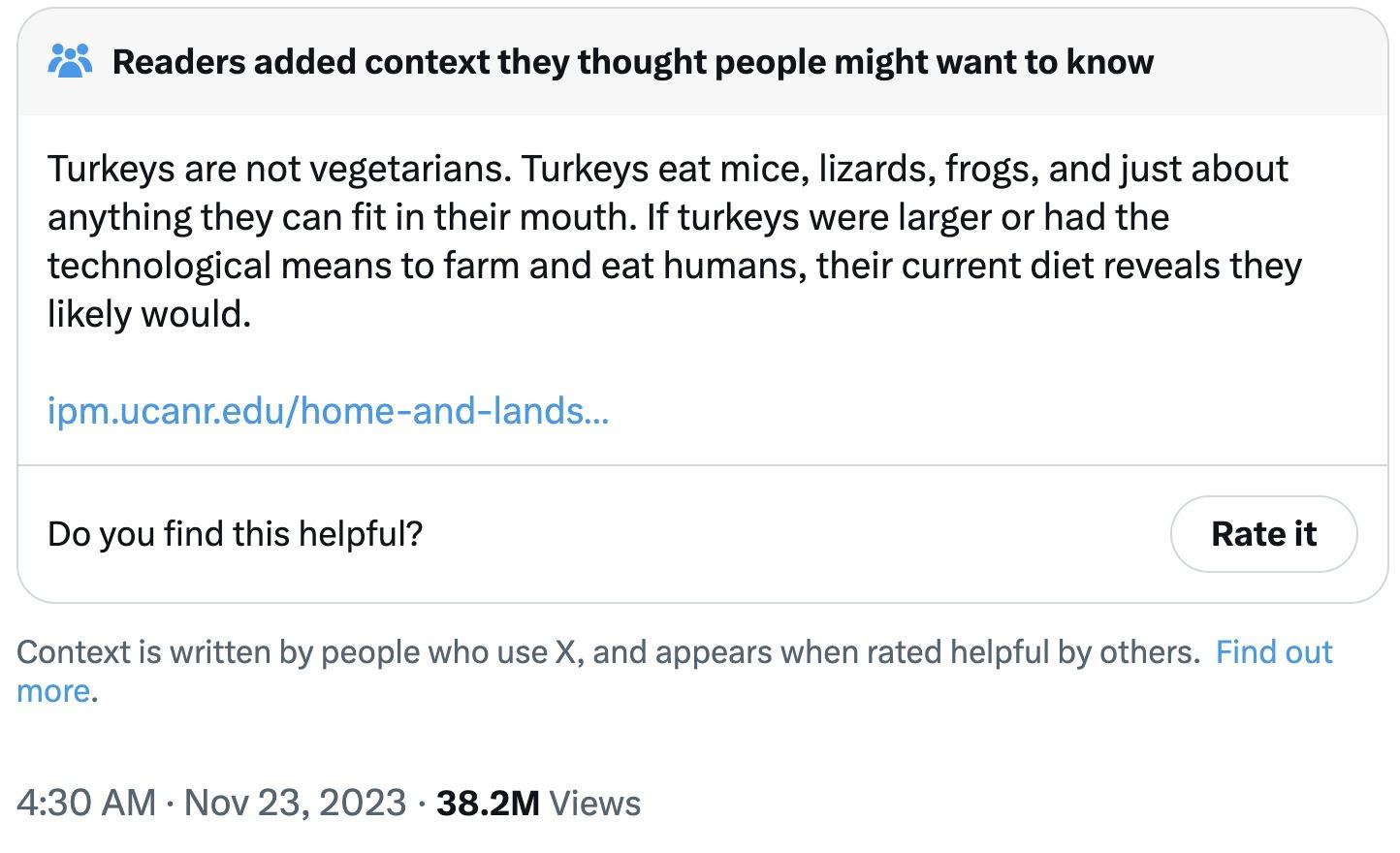Select the blue people icon beside the header
1400x853 pixels.
point(70,61)
